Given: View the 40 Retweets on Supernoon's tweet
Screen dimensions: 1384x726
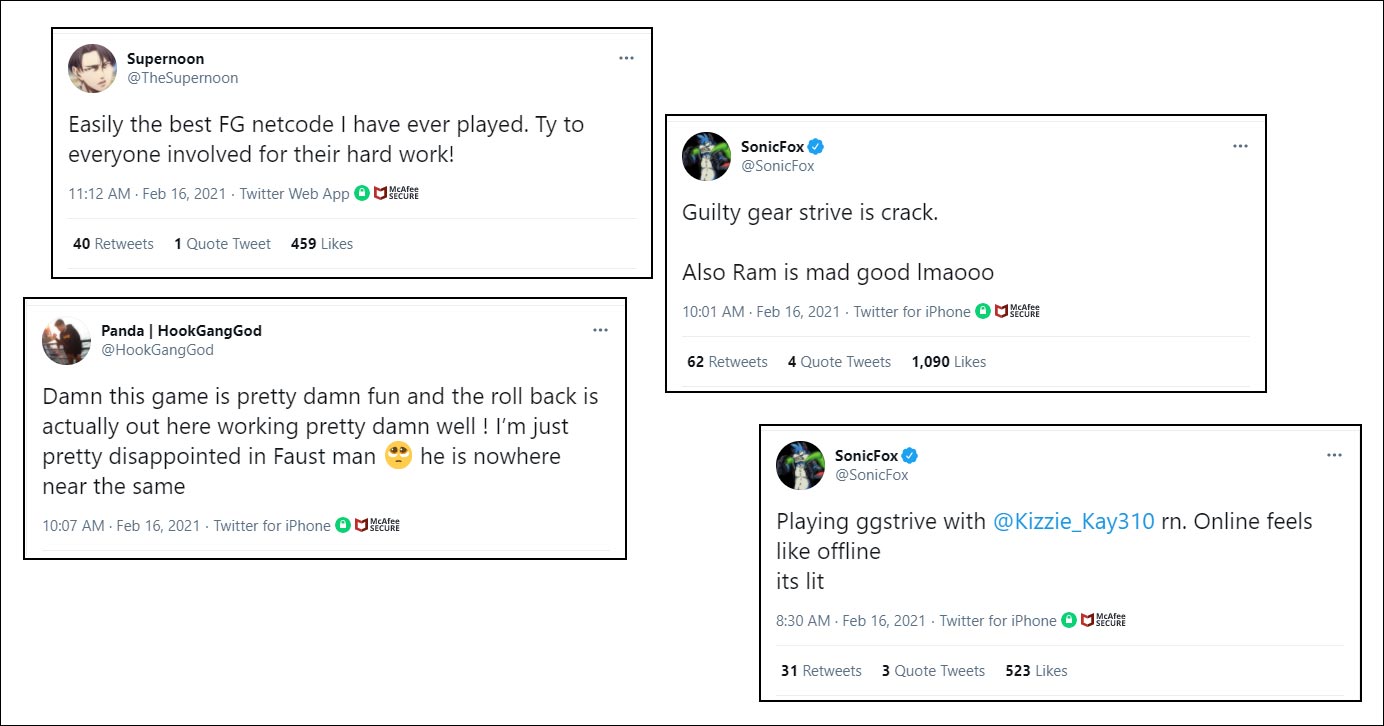Looking at the screenshot, I should point(113,244).
